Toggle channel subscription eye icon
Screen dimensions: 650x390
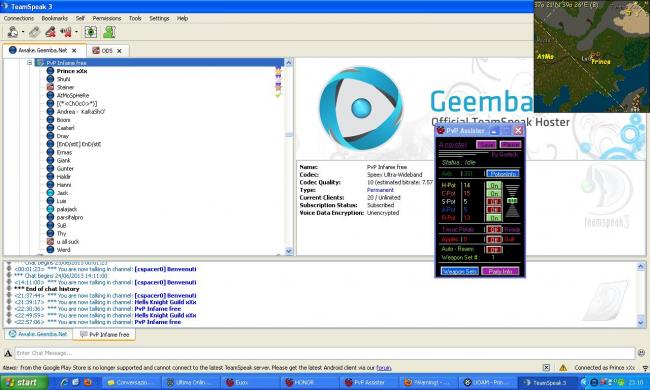tap(91, 32)
